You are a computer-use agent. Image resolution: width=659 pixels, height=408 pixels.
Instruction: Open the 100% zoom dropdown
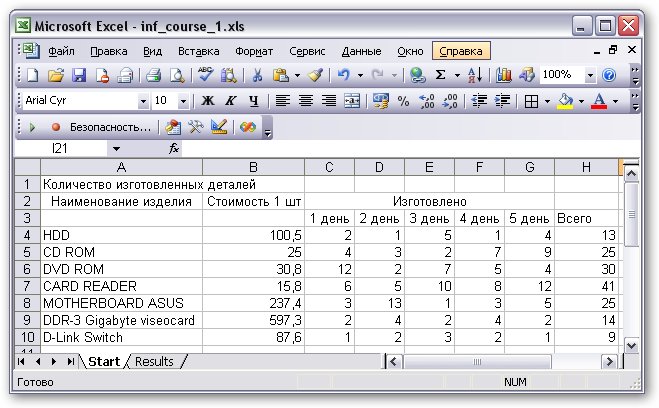click(x=590, y=75)
